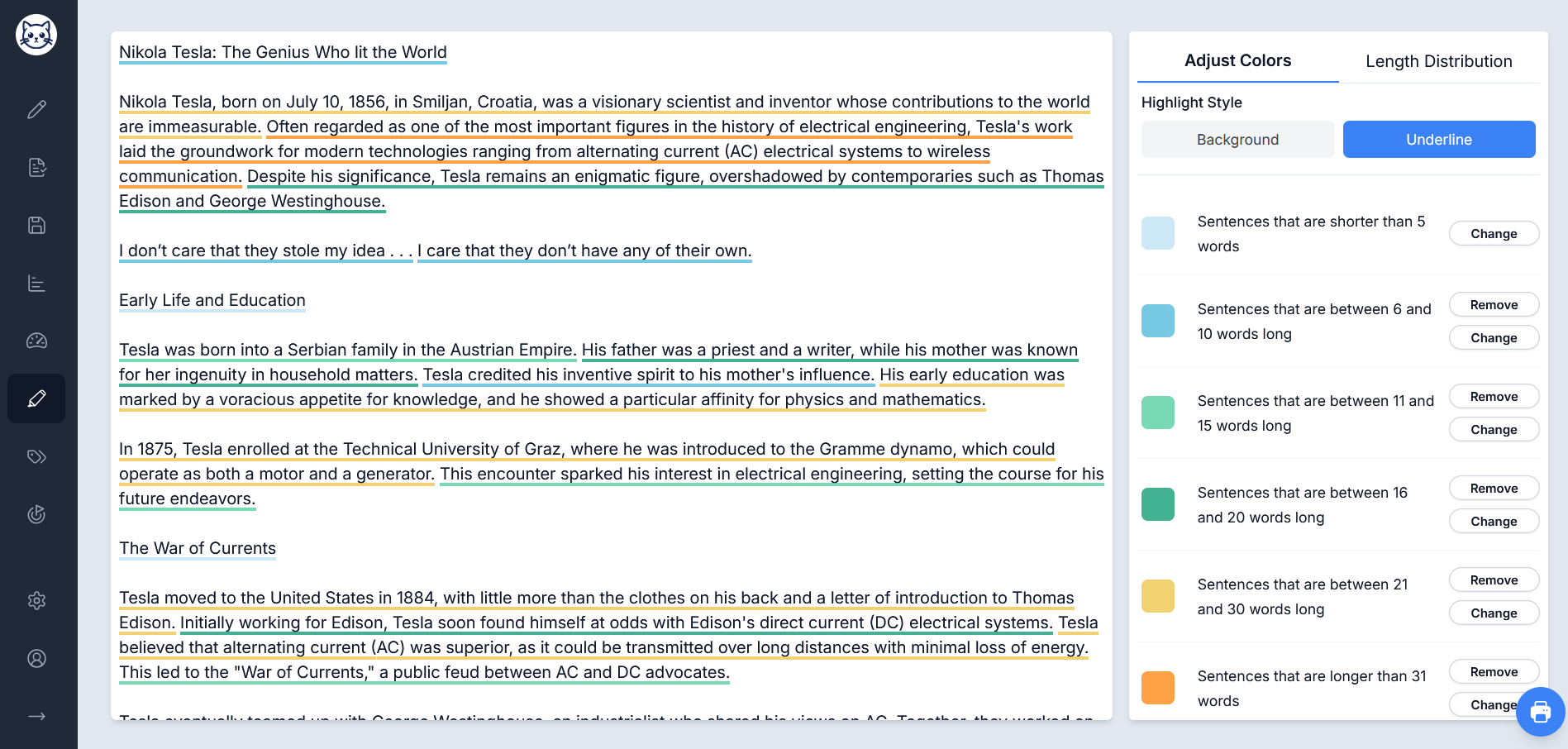Image resolution: width=1568 pixels, height=749 pixels.
Task: Click the save disk icon in sidebar
Action: [36, 225]
